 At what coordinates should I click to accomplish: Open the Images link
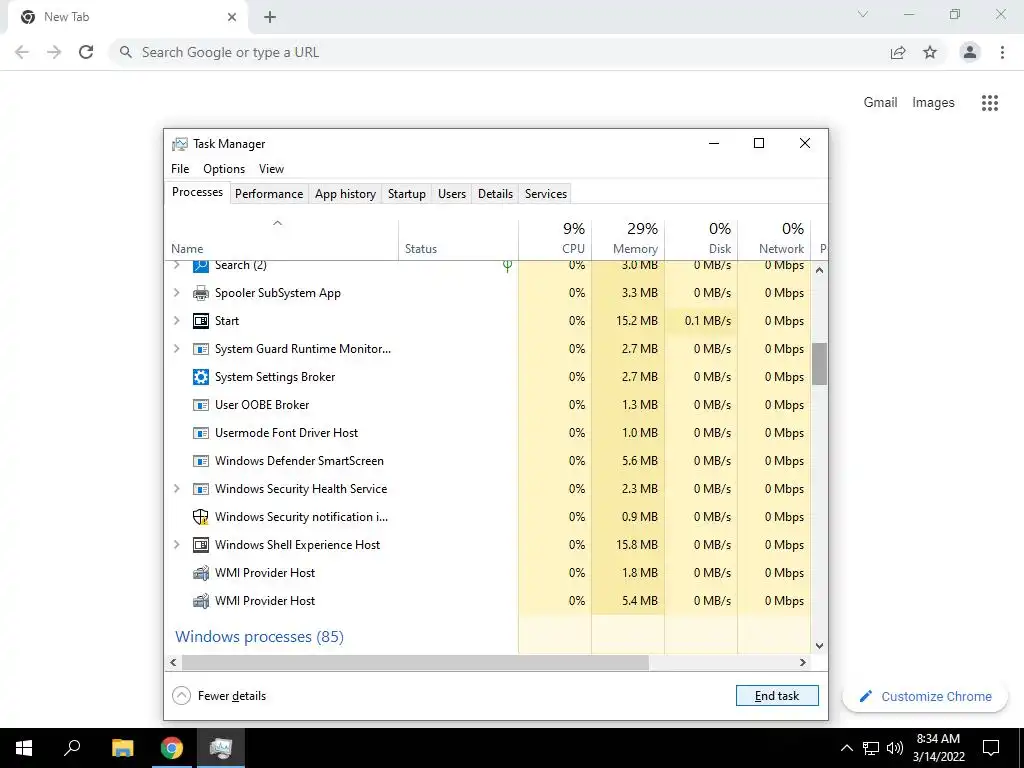click(933, 103)
